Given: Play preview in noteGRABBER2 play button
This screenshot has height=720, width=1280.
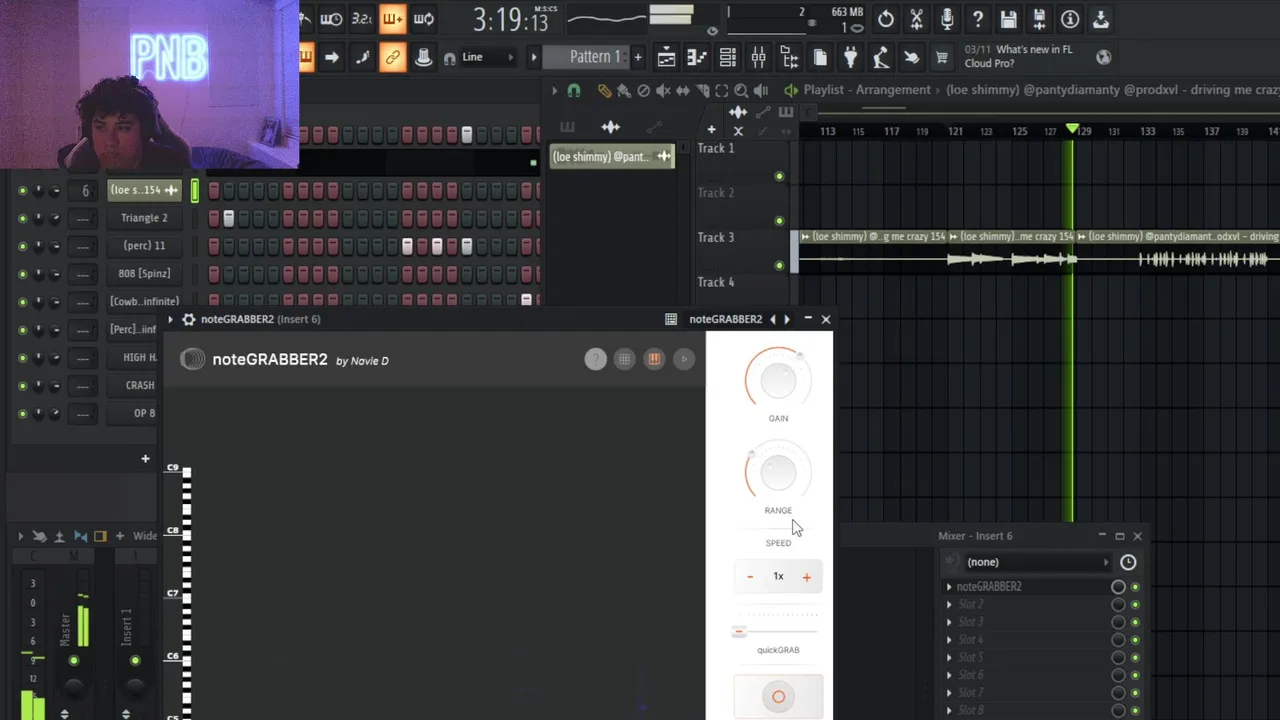Looking at the screenshot, I should tap(684, 359).
